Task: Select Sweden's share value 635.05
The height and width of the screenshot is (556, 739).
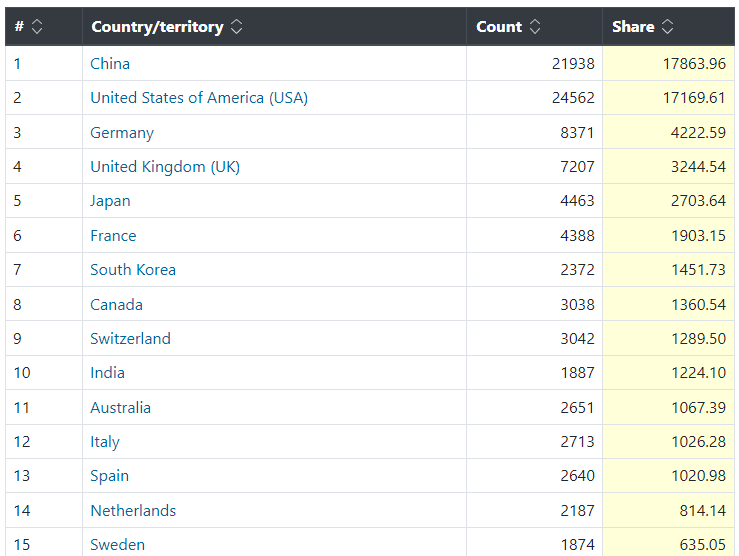Action: (703, 545)
